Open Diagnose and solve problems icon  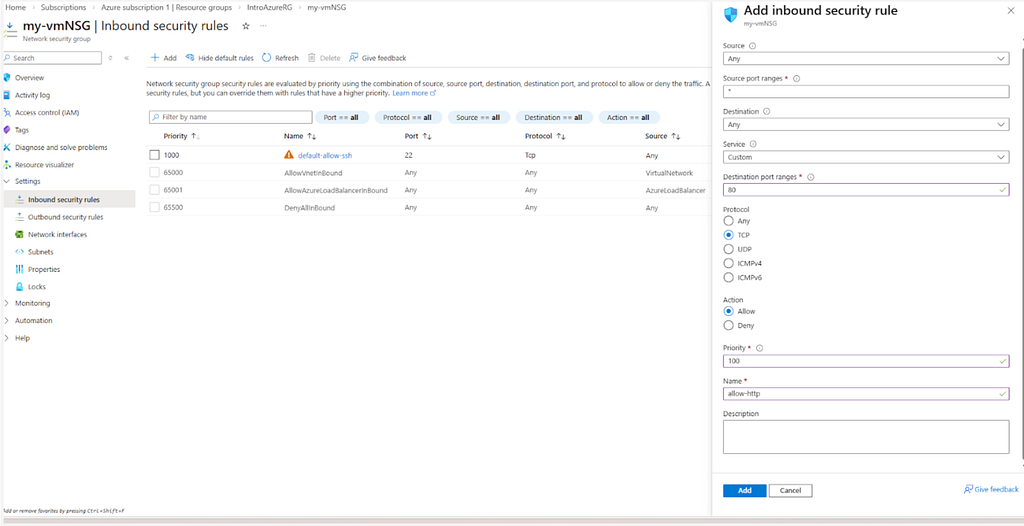[7, 147]
